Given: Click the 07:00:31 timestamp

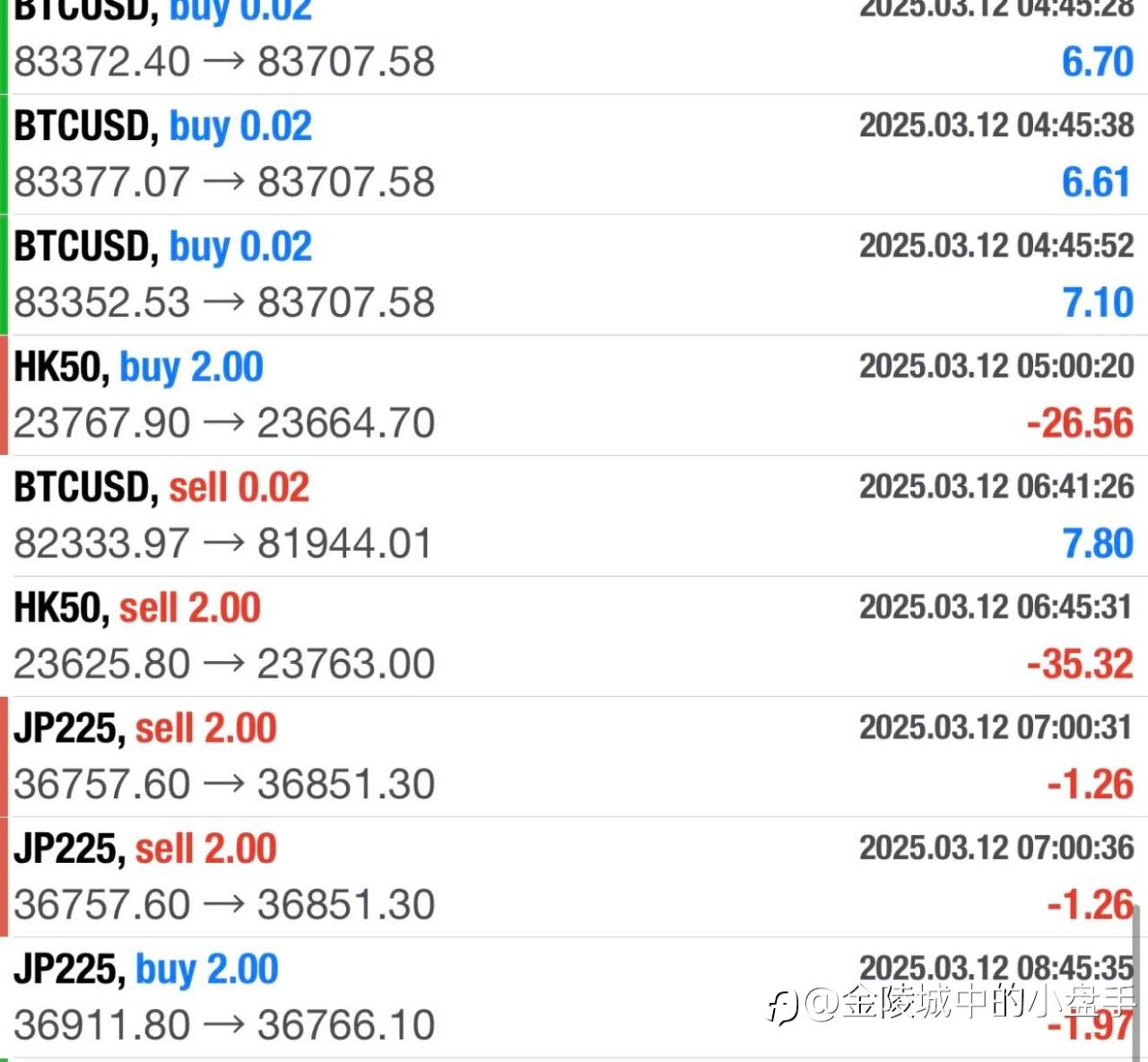Looking at the screenshot, I should click(996, 727).
